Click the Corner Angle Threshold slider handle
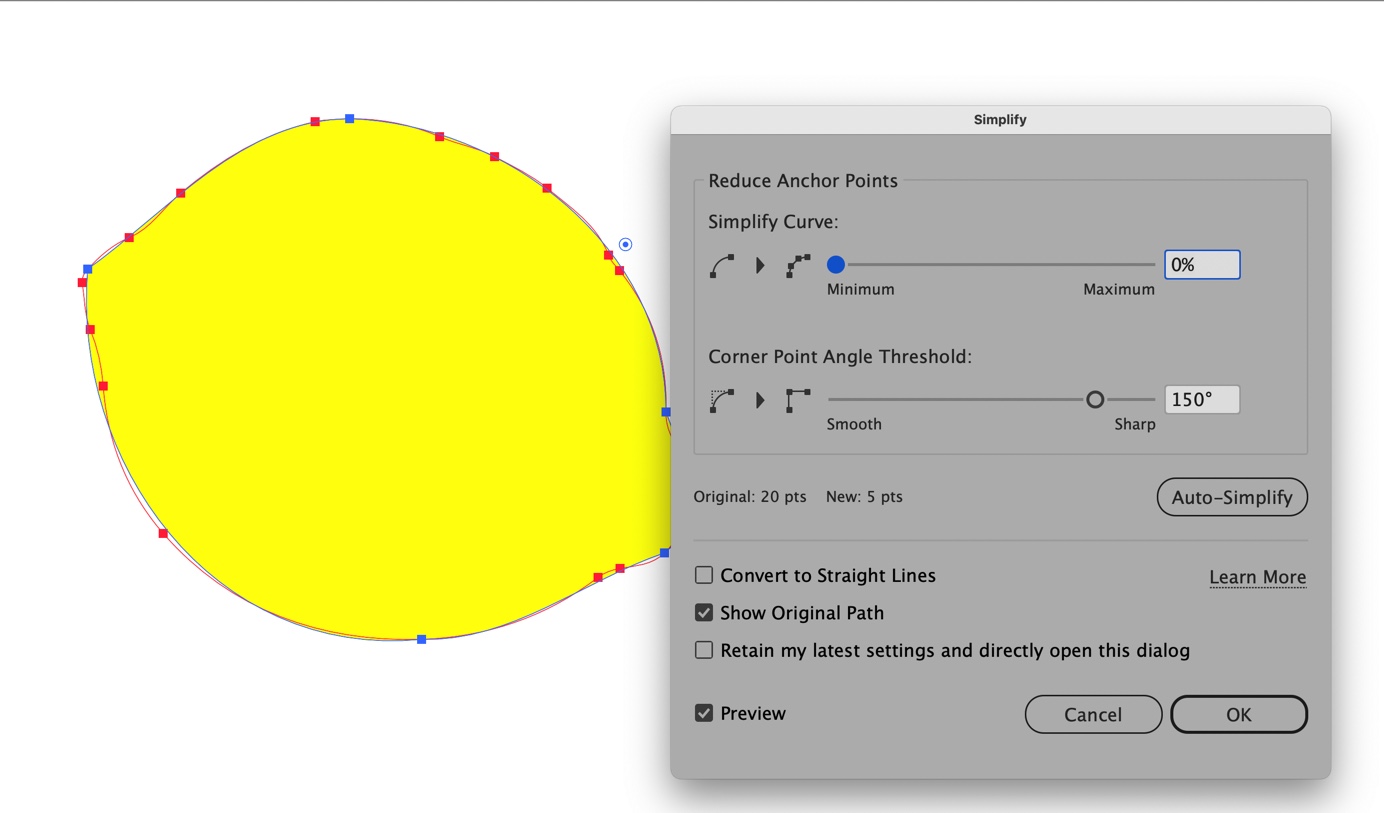The width and height of the screenshot is (1384, 813). click(x=1095, y=399)
